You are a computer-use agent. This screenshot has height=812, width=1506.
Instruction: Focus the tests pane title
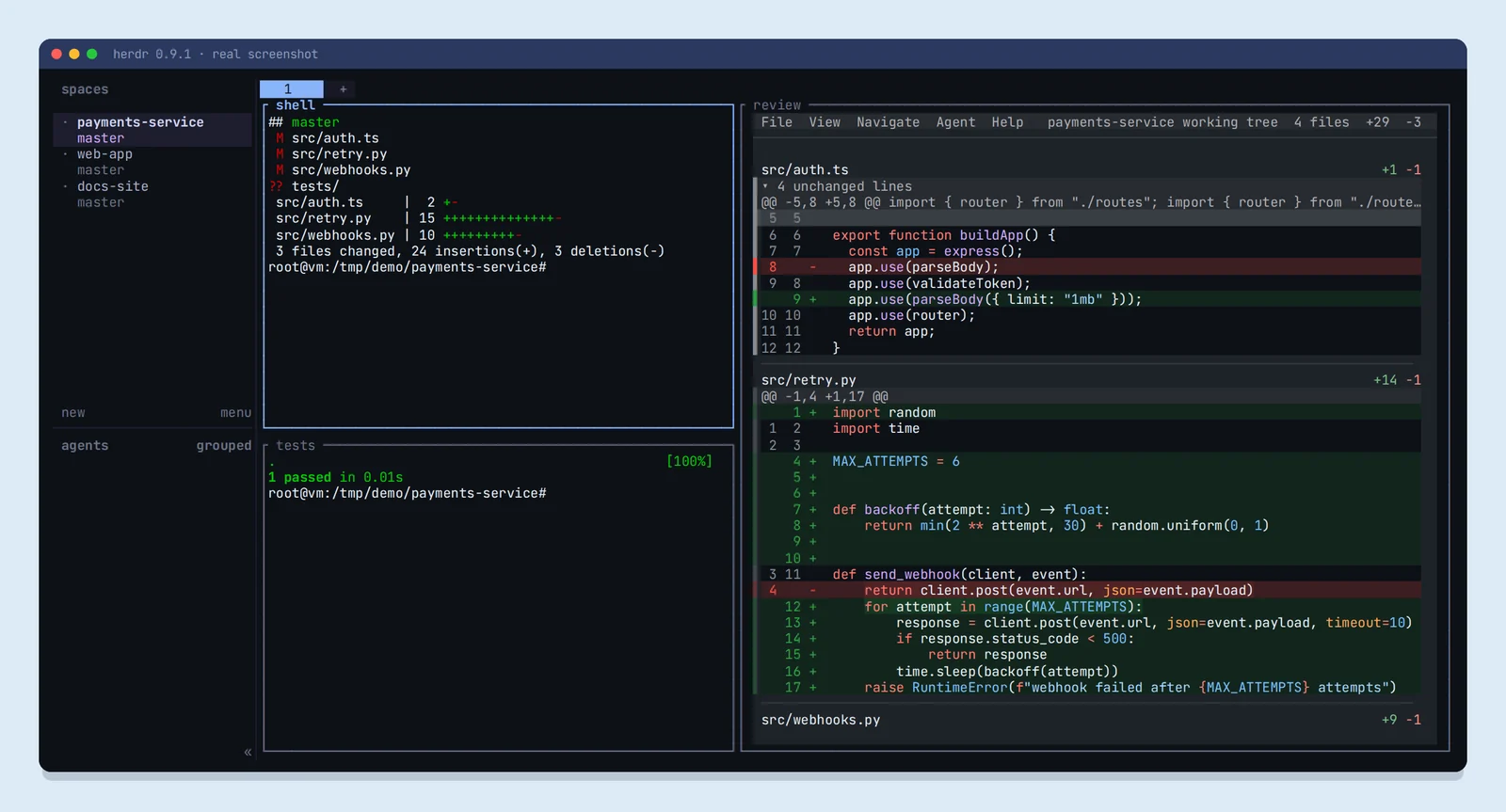[x=296, y=446]
